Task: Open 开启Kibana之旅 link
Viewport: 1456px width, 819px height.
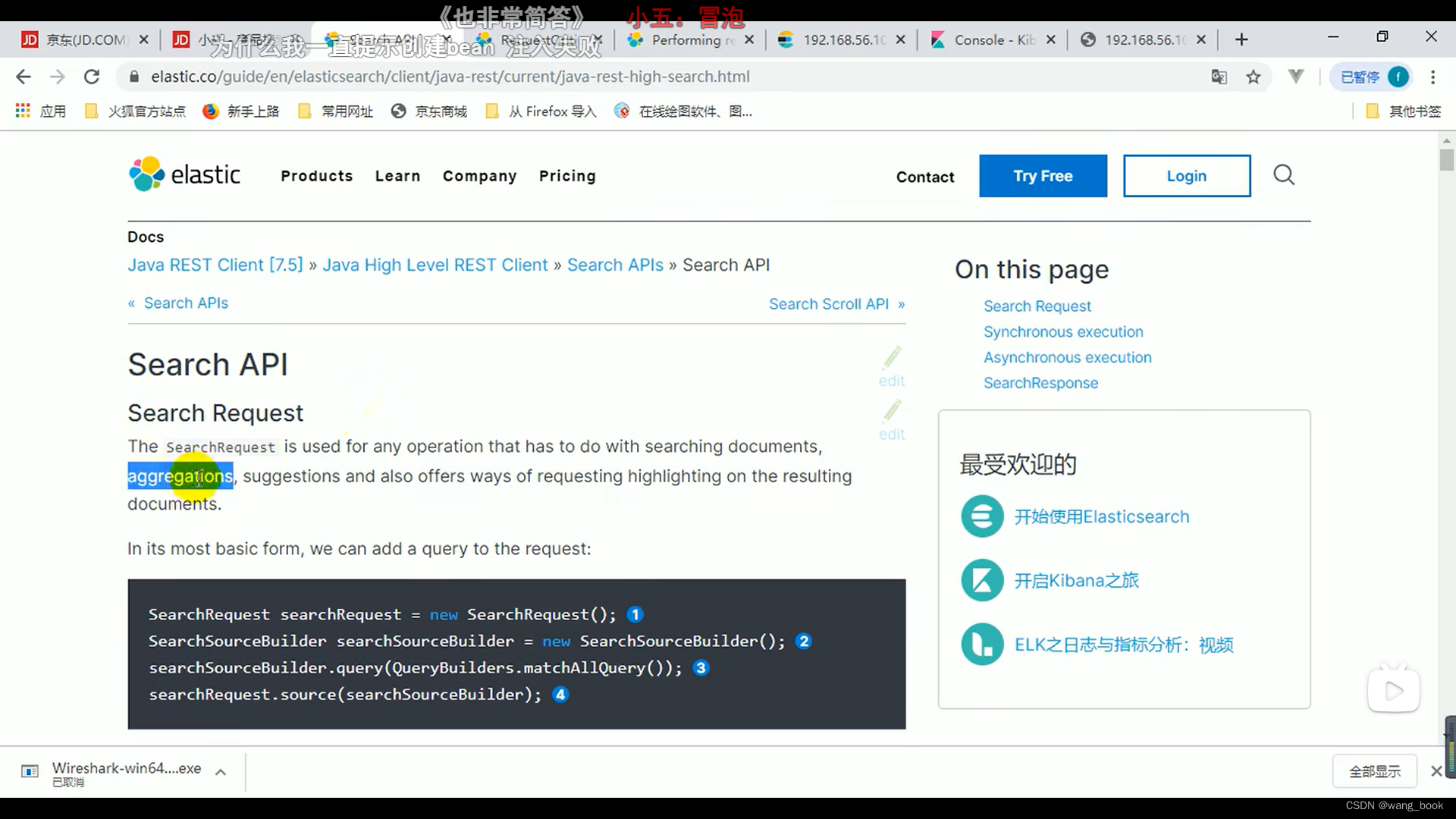Action: pyautogui.click(x=1077, y=581)
